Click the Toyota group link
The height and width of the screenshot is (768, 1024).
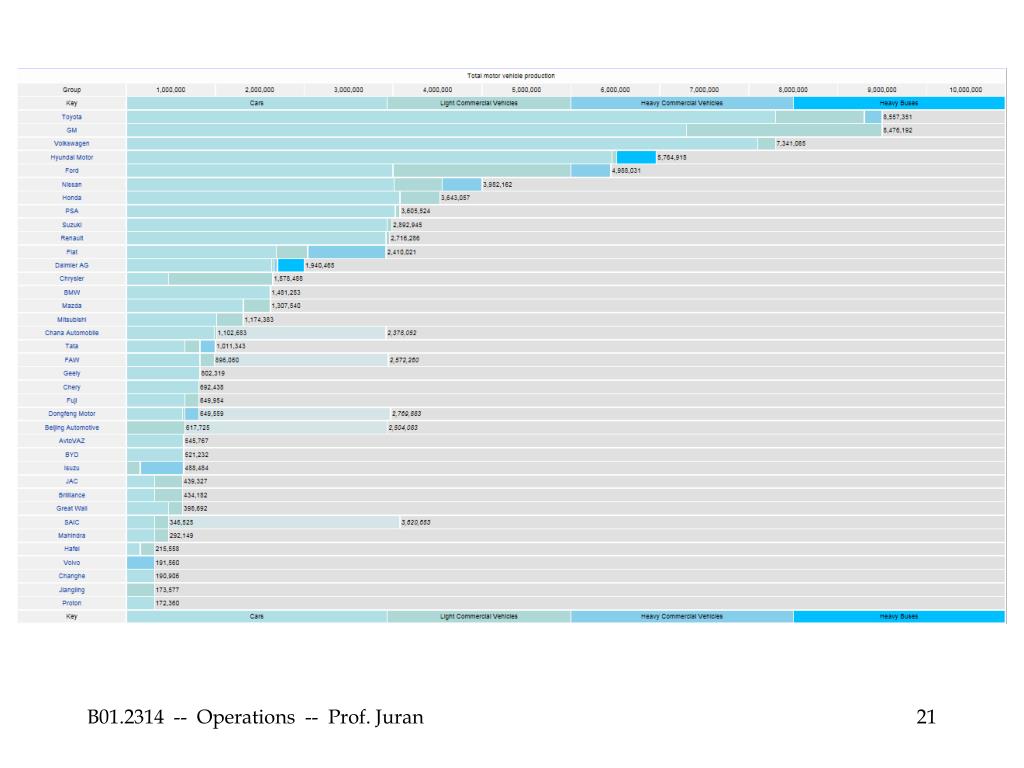(72, 117)
